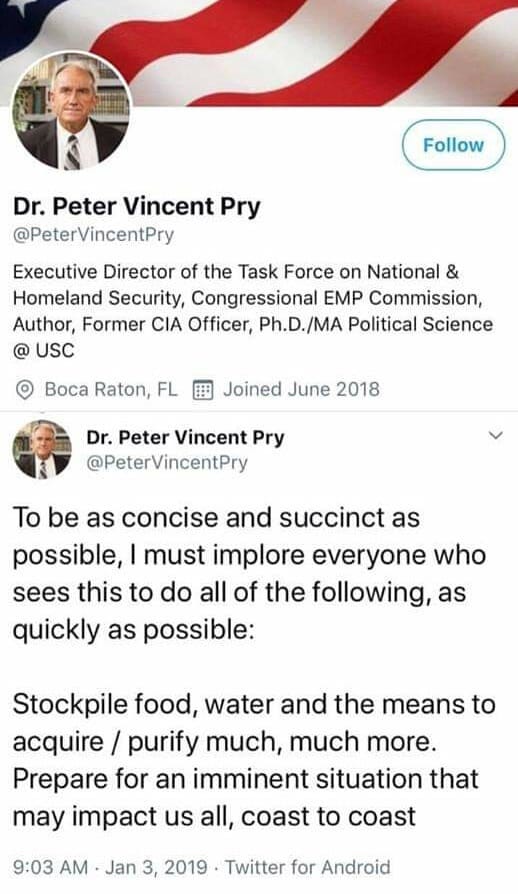The width and height of the screenshot is (518, 894).
Task: Click the Twitter for Android source link
Action: point(308,867)
